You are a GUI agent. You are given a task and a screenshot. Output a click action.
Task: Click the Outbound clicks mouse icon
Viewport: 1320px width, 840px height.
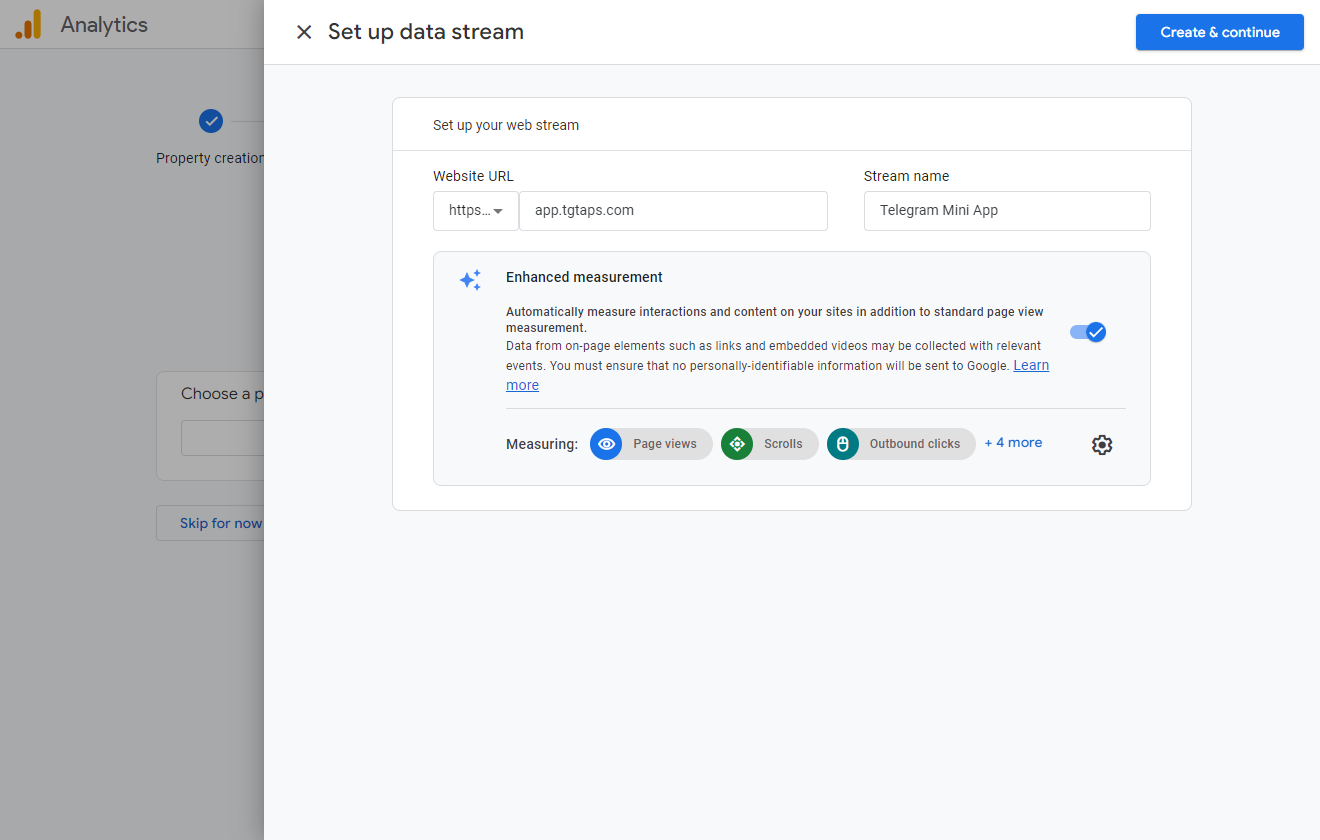click(x=843, y=444)
